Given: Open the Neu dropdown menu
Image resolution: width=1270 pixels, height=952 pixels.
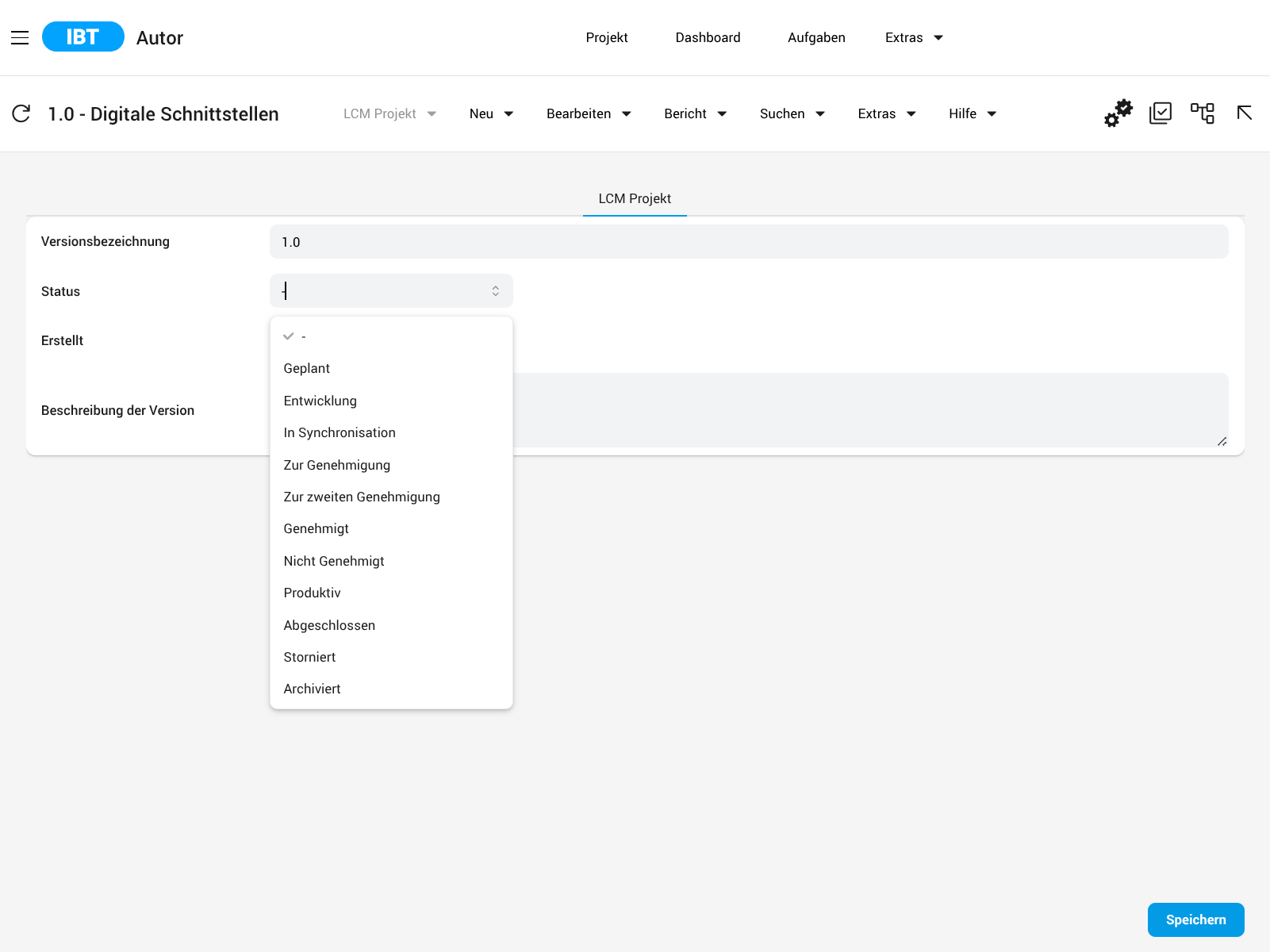Looking at the screenshot, I should (x=491, y=113).
